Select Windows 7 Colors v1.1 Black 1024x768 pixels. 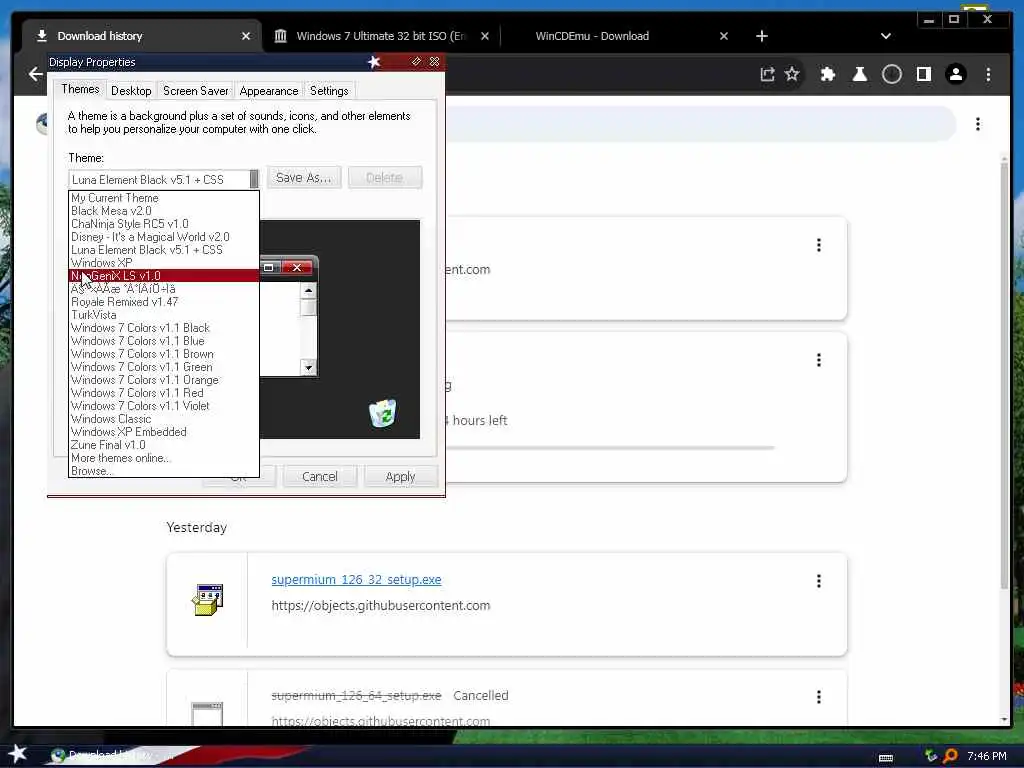click(x=163, y=328)
